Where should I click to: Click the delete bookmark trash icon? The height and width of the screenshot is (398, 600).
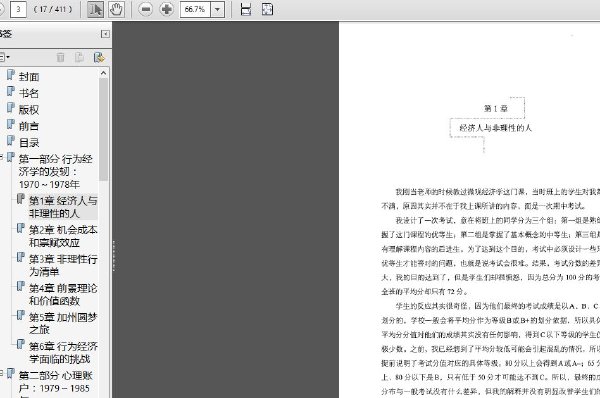pos(60,57)
